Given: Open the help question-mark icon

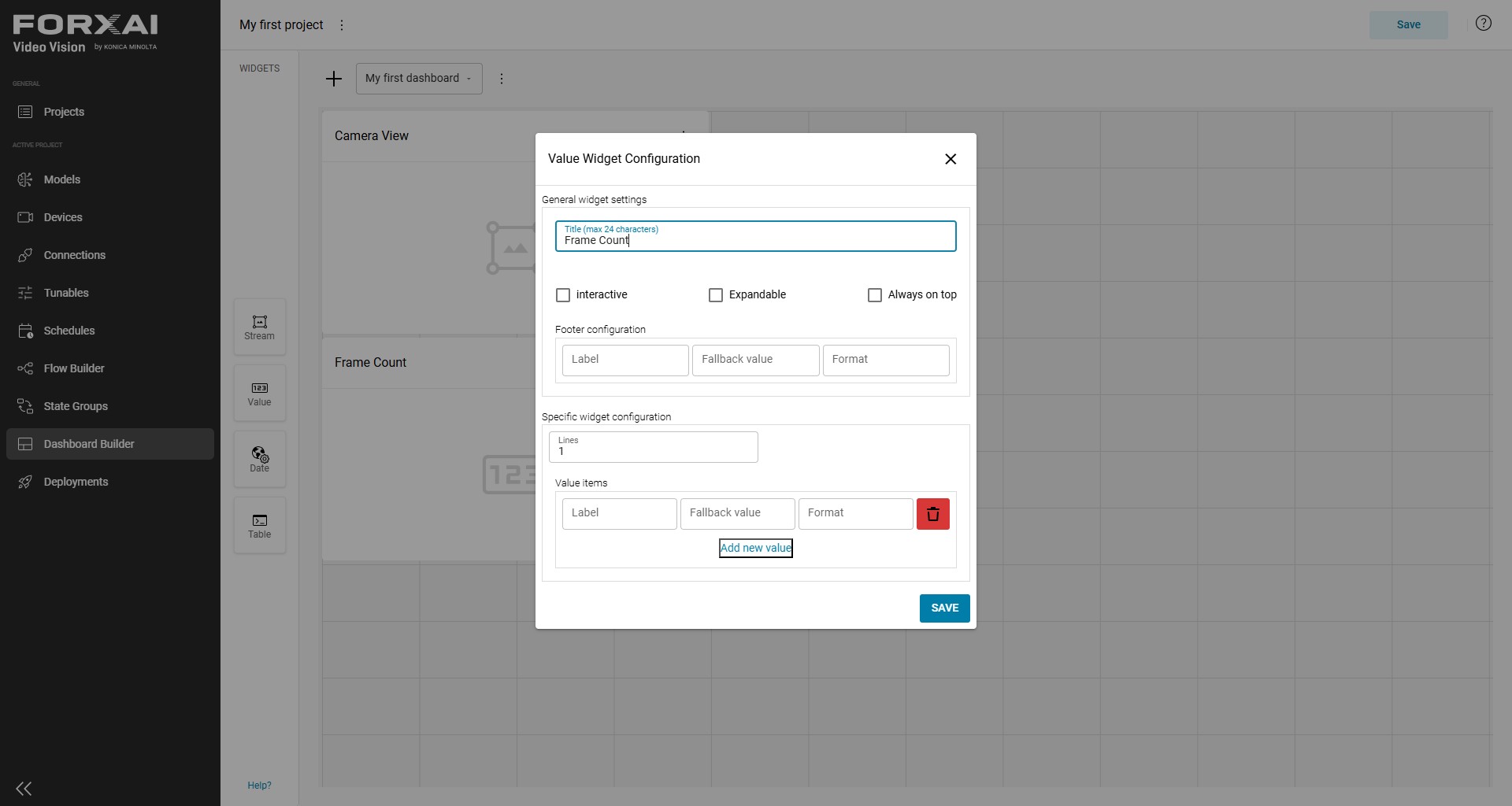Looking at the screenshot, I should click(x=1484, y=24).
